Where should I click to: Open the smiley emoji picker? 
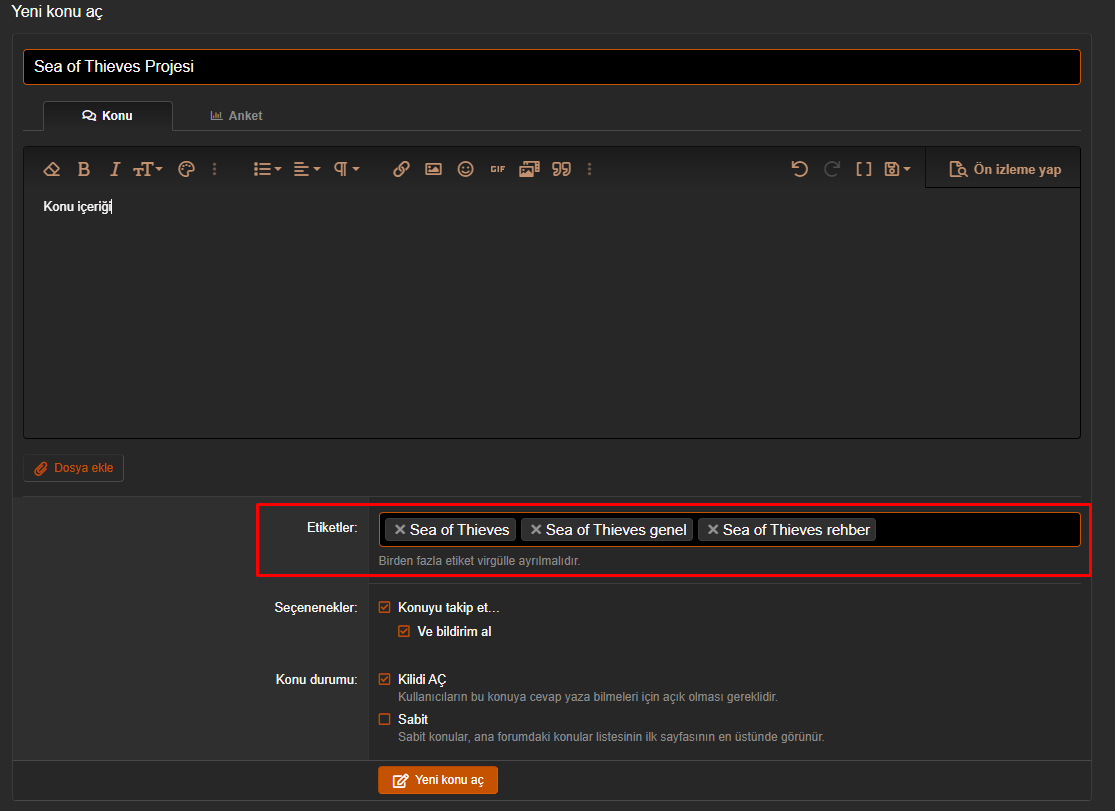pos(465,169)
